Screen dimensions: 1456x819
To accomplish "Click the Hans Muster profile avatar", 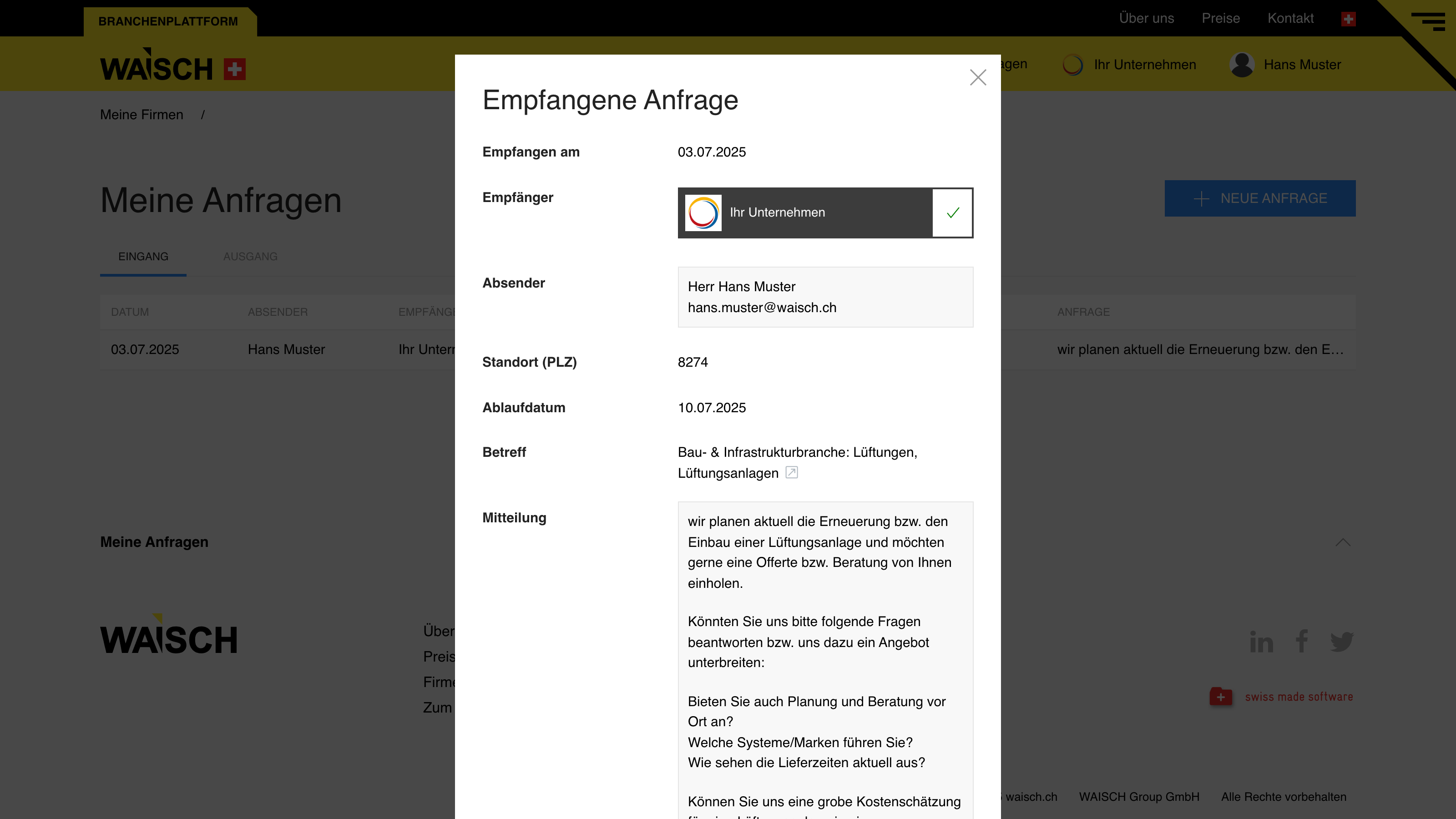I will (1242, 65).
